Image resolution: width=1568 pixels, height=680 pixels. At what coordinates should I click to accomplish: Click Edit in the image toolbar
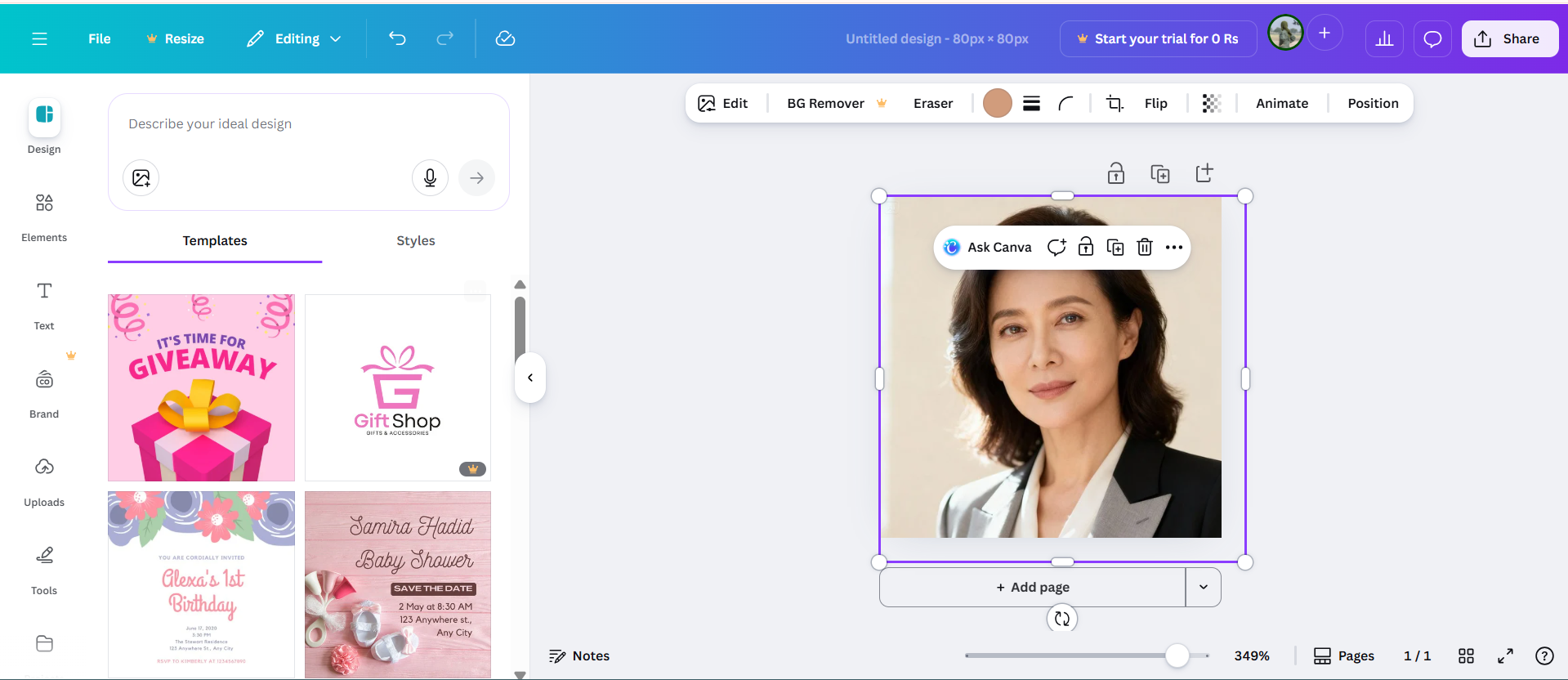click(x=723, y=103)
